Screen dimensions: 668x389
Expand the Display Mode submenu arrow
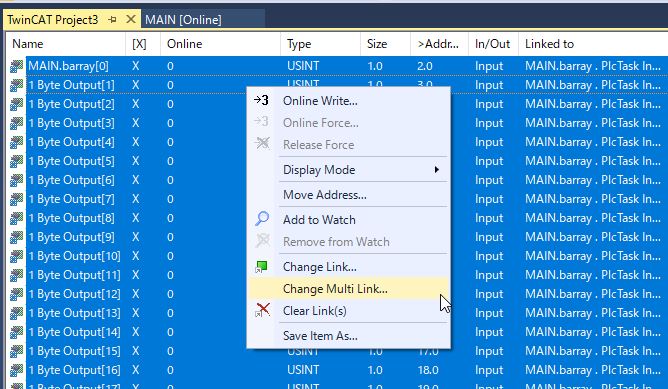click(436, 170)
